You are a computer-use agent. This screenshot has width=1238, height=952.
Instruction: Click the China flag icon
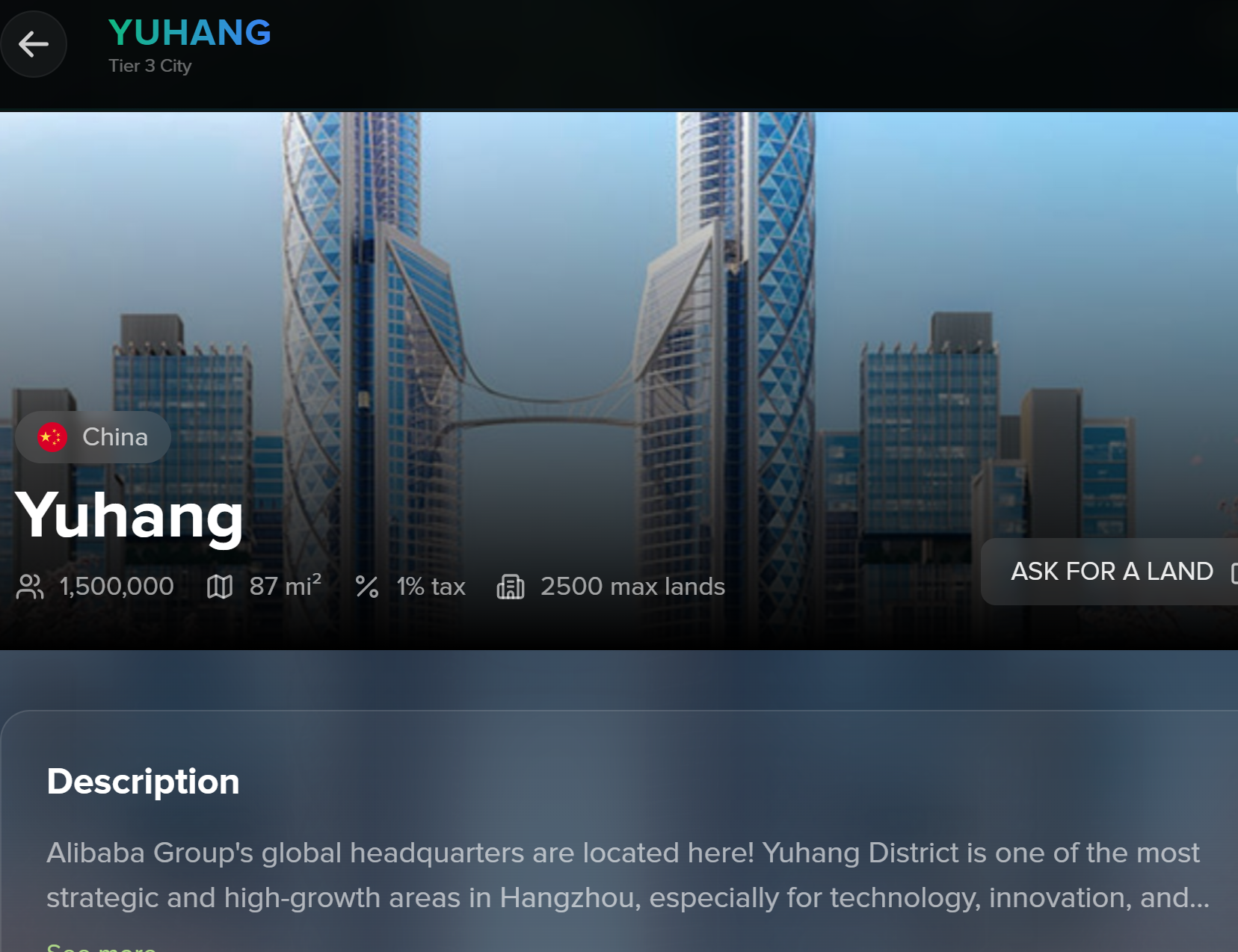pyautogui.click(x=52, y=437)
